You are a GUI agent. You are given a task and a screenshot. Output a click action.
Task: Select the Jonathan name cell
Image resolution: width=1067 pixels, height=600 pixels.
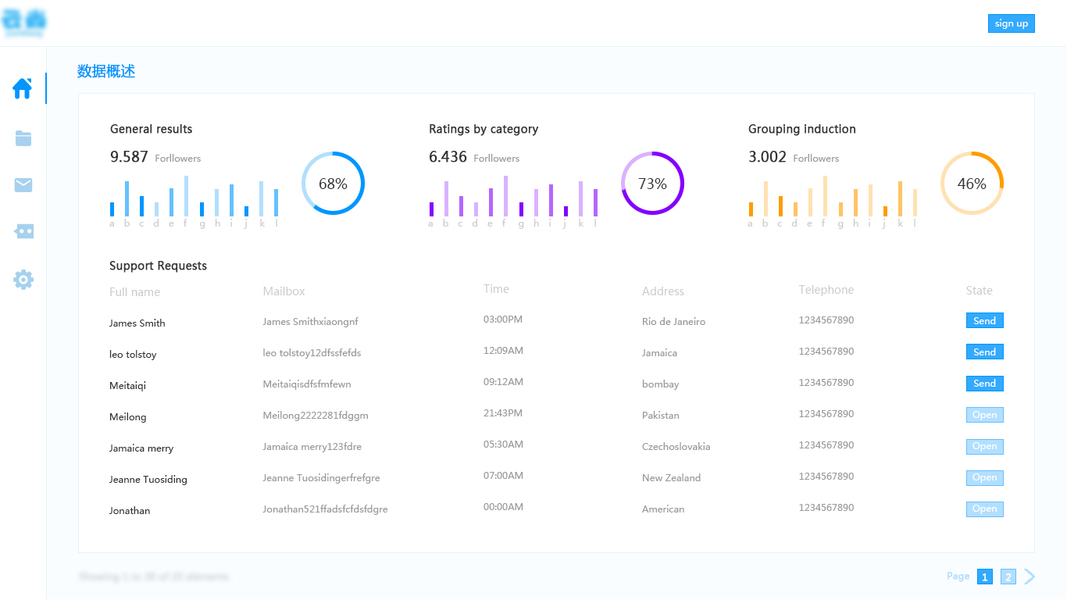point(129,511)
